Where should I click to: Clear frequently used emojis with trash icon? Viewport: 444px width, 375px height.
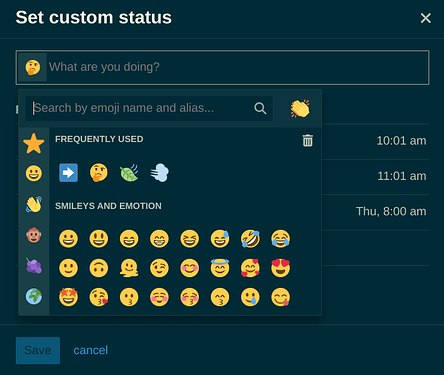click(307, 140)
